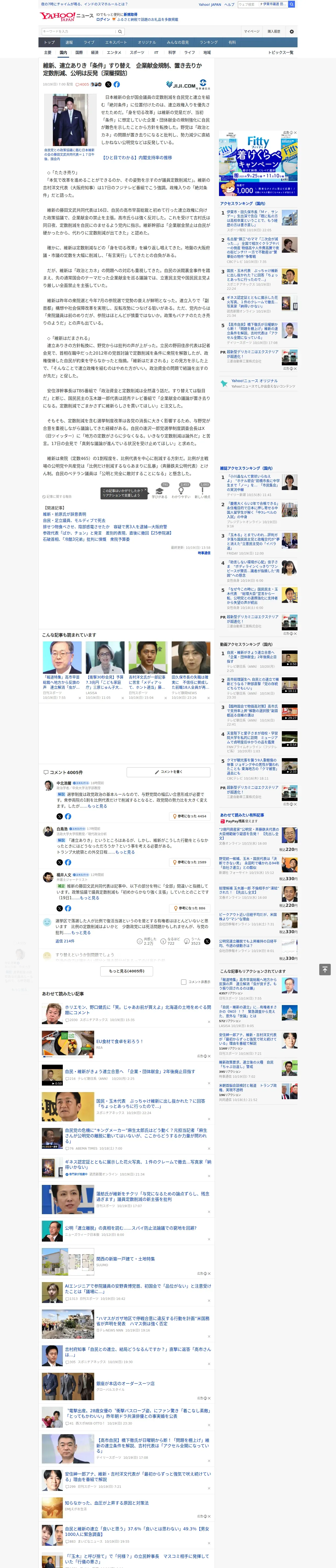Viewport: 336px width, 1568px height.
Task: Share 楊井人文's comment on X
Action: (59, 908)
